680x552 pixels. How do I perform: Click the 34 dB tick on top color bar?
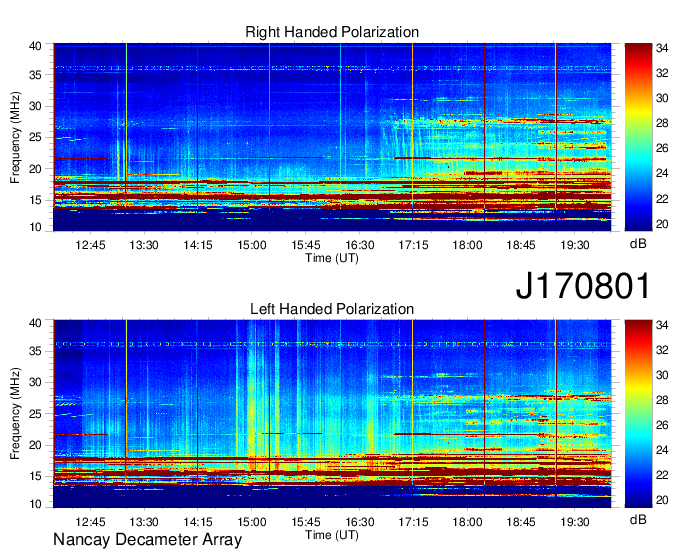(x=662, y=48)
